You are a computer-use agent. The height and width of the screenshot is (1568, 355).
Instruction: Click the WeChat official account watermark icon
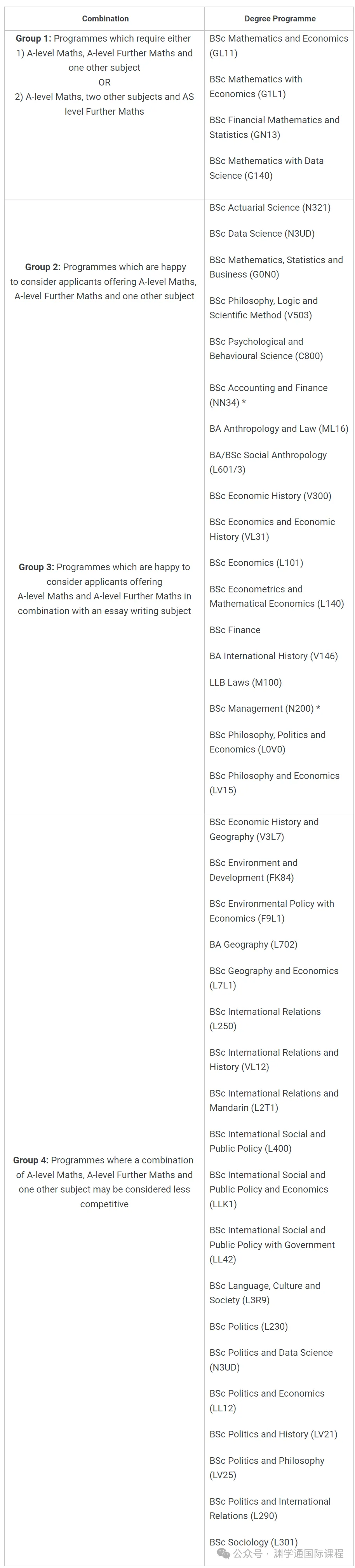pyautogui.click(x=224, y=1553)
